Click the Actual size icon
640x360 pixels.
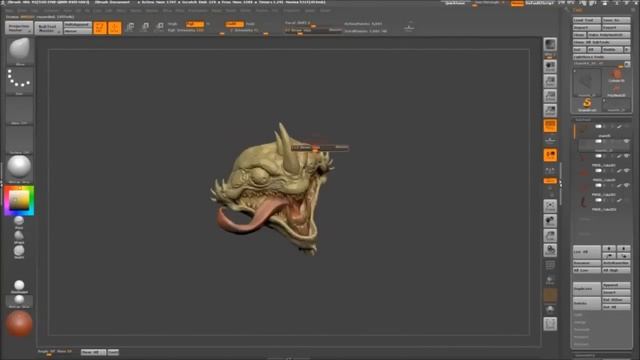tap(550, 96)
